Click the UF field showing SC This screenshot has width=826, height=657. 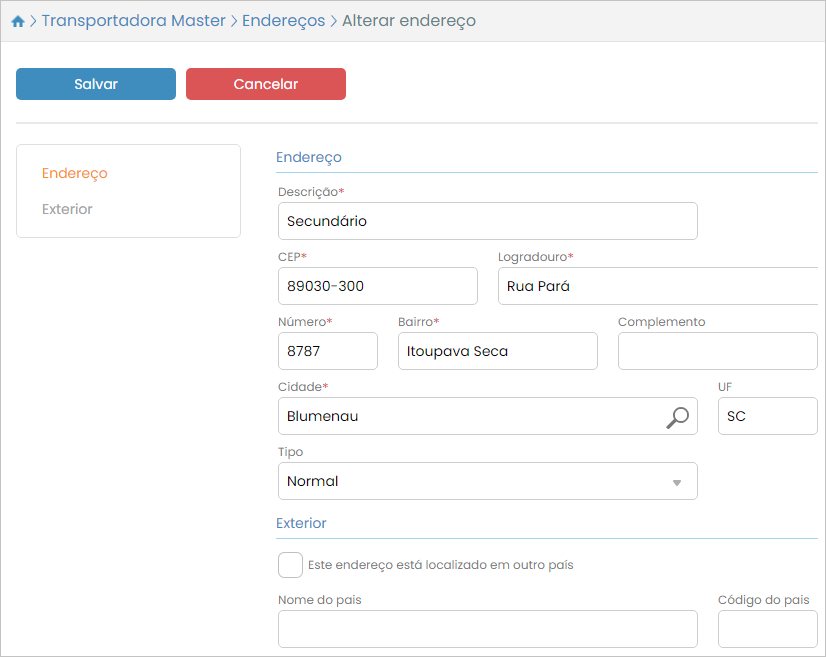[767, 416]
